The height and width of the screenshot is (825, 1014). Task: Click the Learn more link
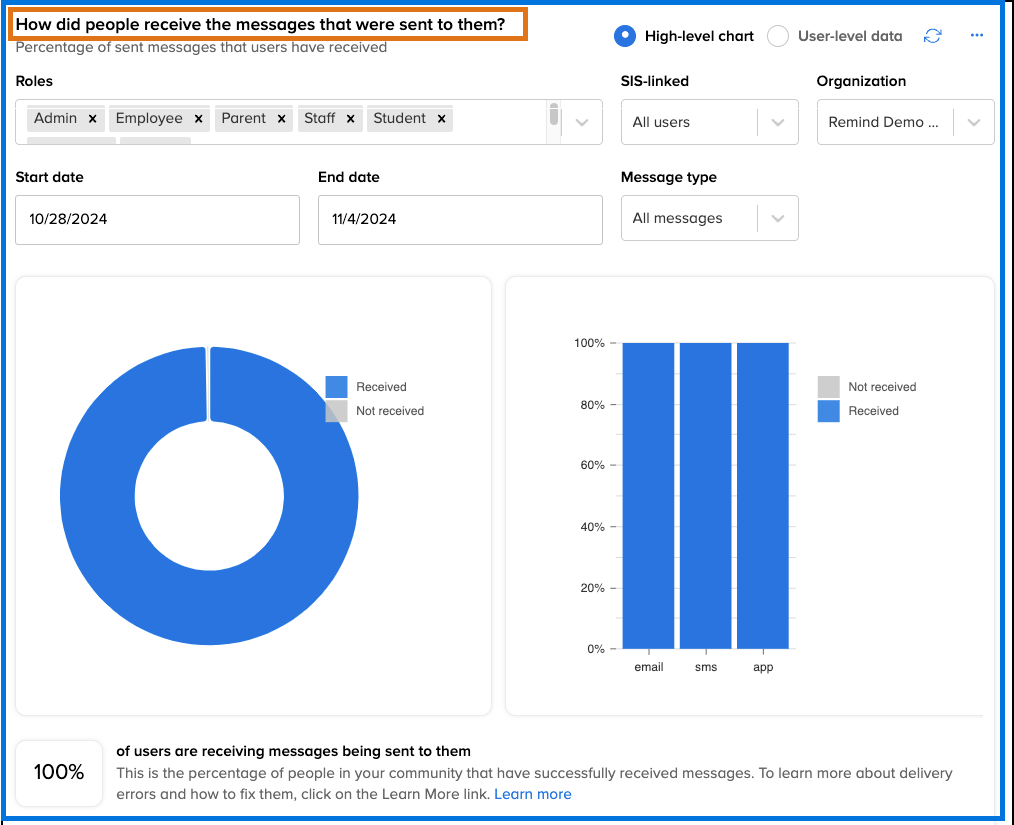[533, 794]
